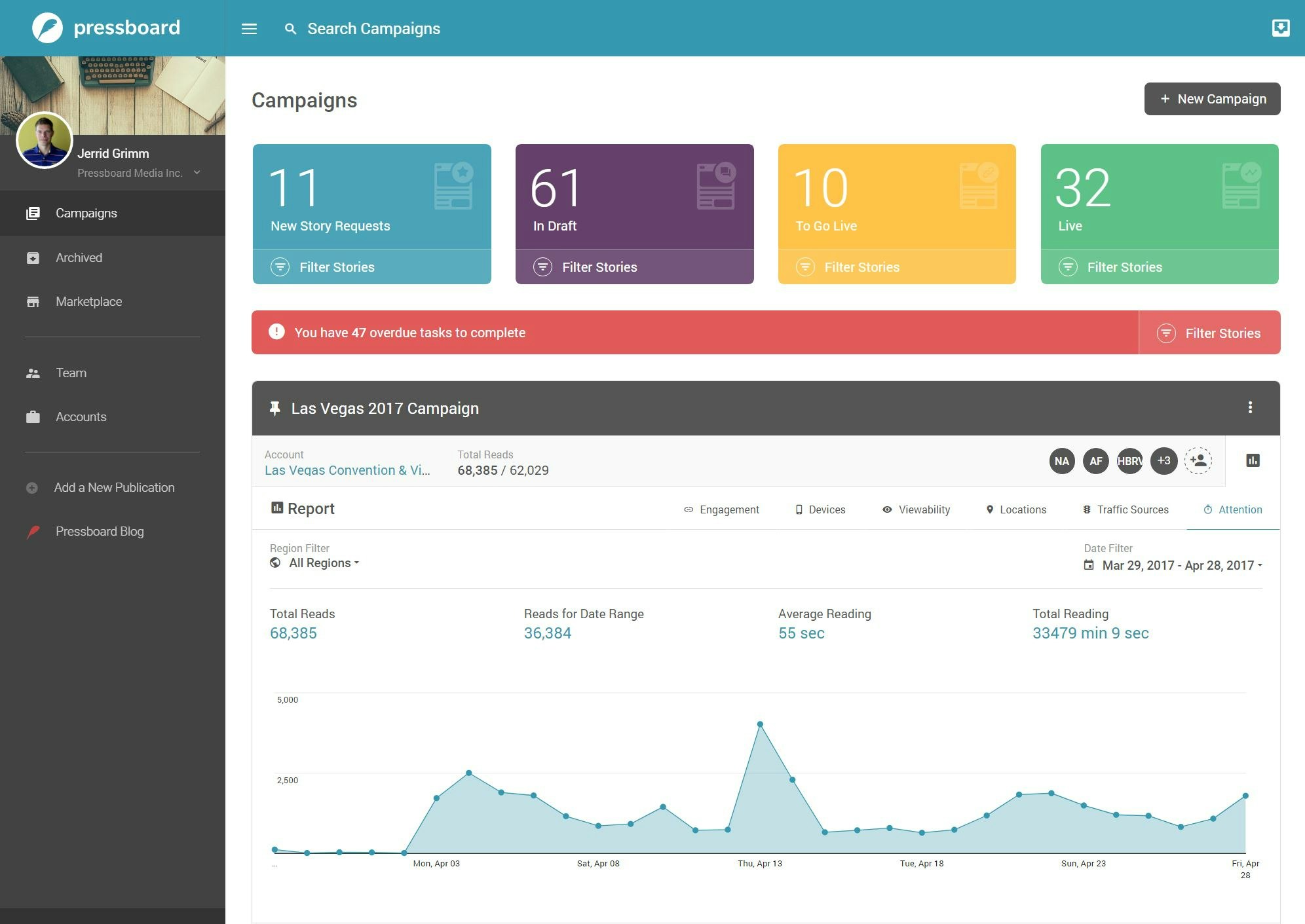
Task: Click the download icon in top bar
Action: 1280,28
